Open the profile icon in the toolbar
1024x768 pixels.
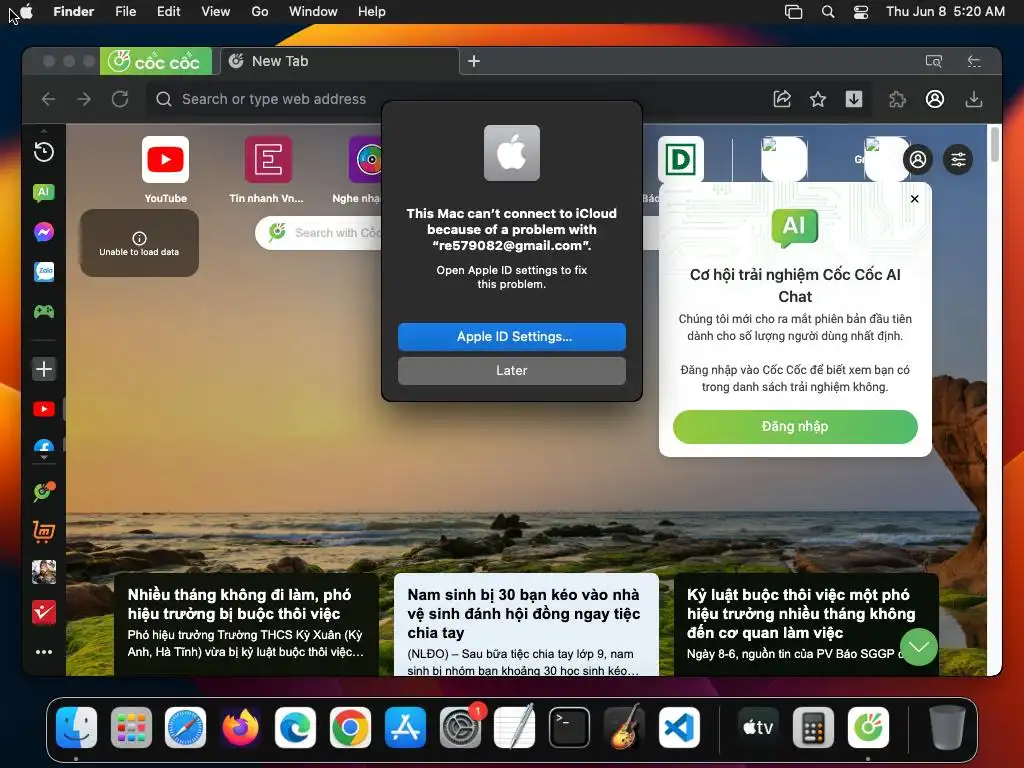coord(935,99)
